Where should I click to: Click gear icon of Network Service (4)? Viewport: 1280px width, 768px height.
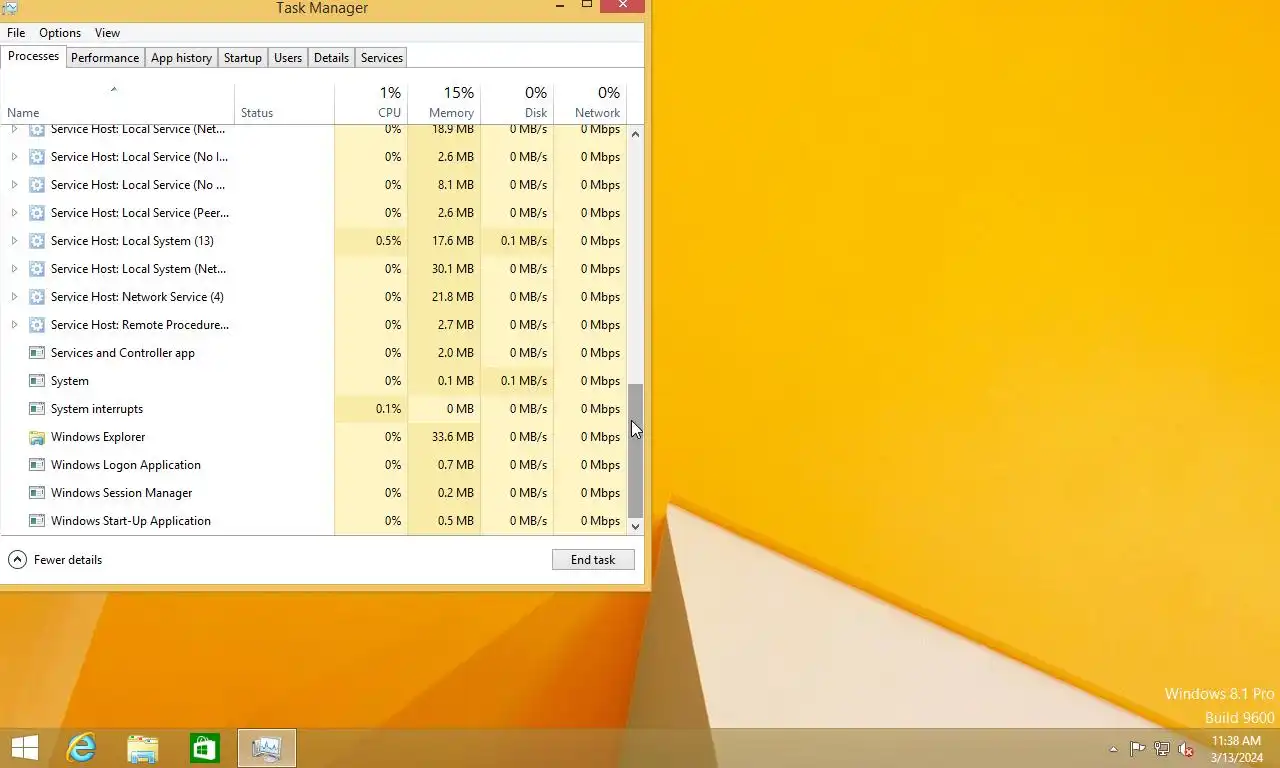point(37,297)
